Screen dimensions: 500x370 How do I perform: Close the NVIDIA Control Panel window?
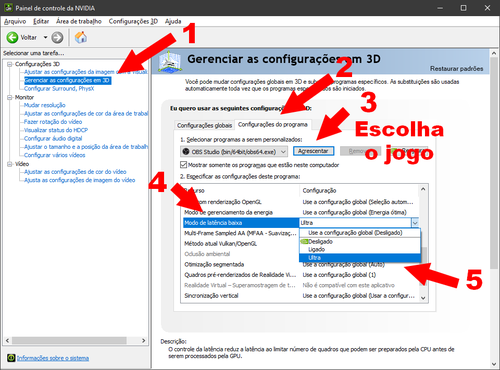coord(487,8)
